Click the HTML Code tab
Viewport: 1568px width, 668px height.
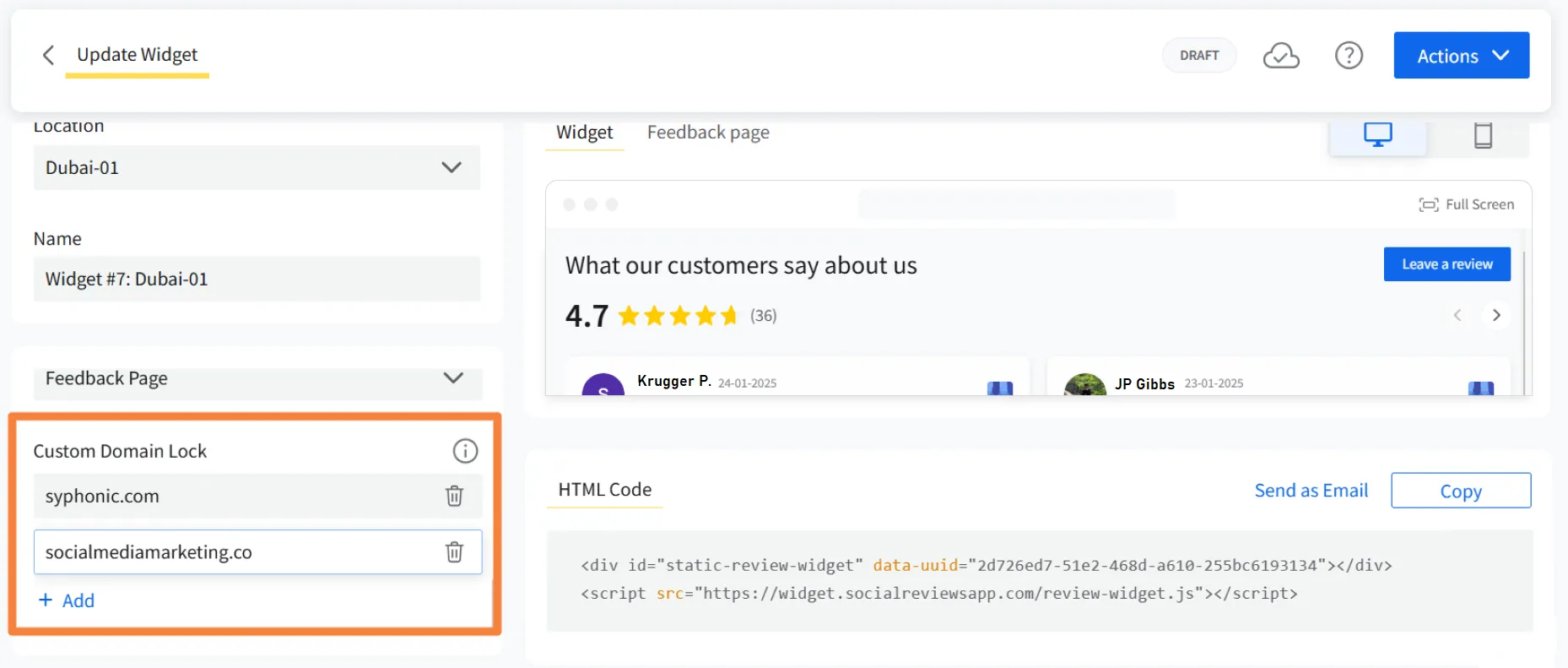coord(604,490)
